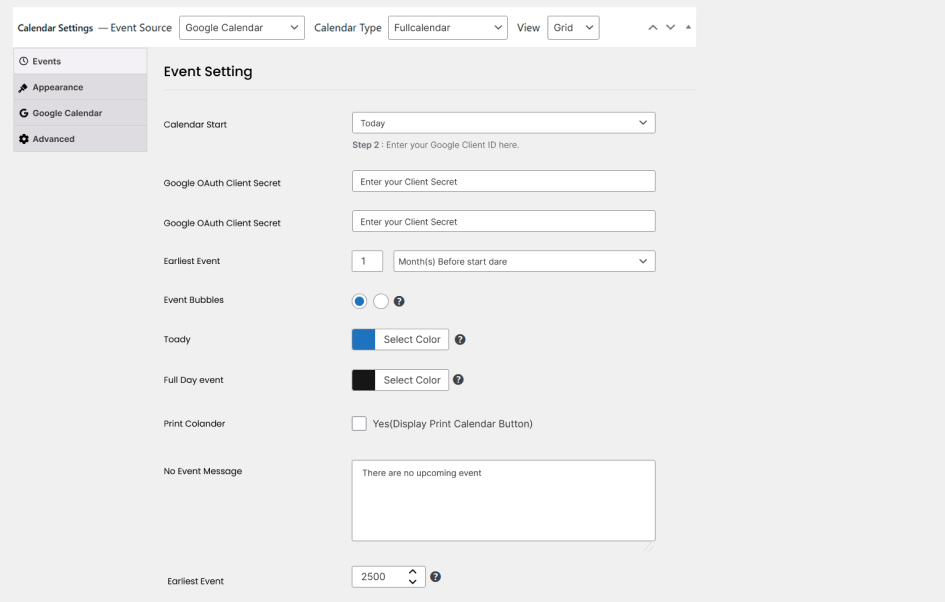The image size is (945, 602).
Task: Click the selected blue Event Bubbles radio
Action: pyautogui.click(x=360, y=301)
